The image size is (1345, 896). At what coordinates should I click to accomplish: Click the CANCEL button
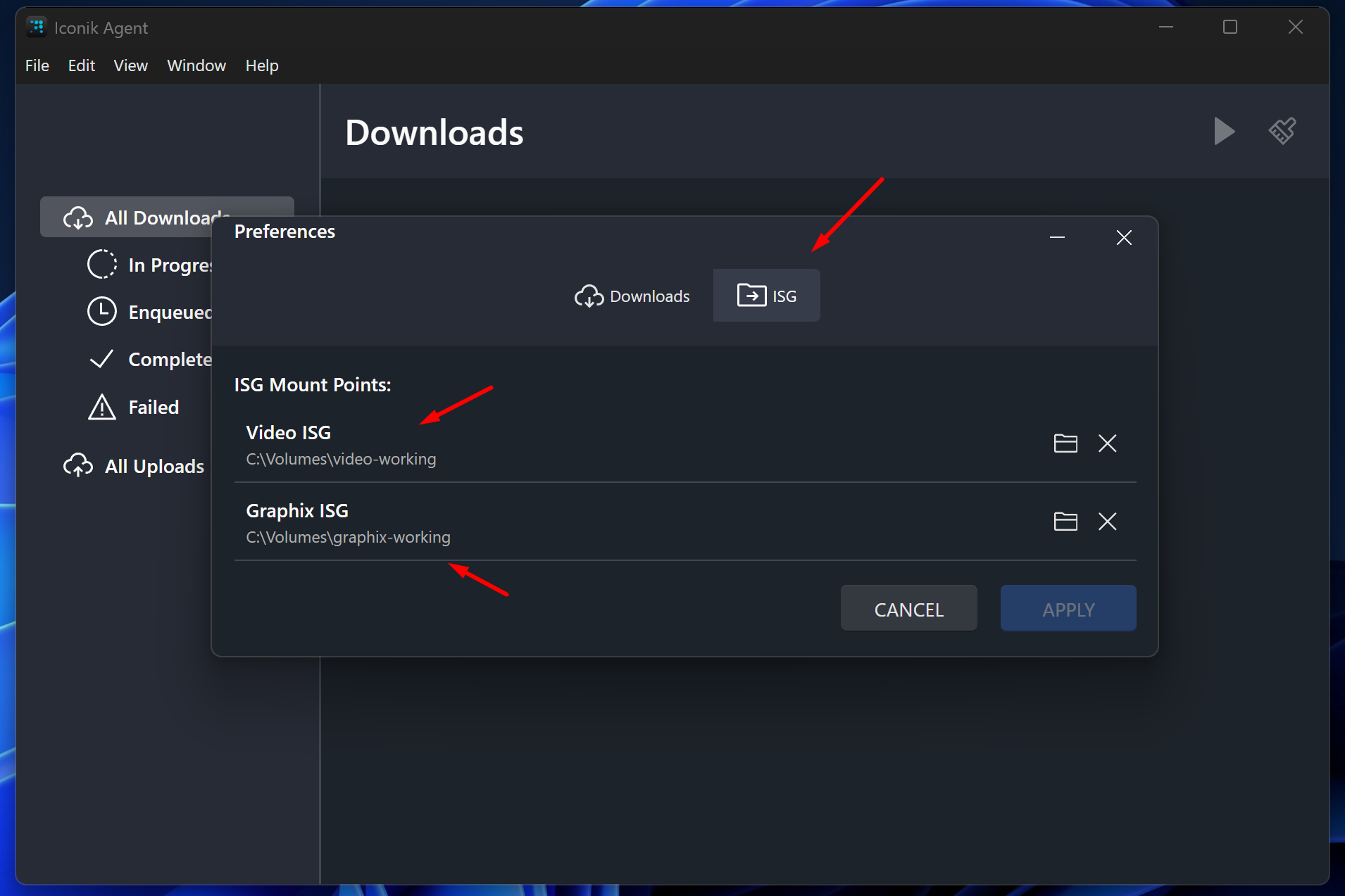[x=908, y=609]
